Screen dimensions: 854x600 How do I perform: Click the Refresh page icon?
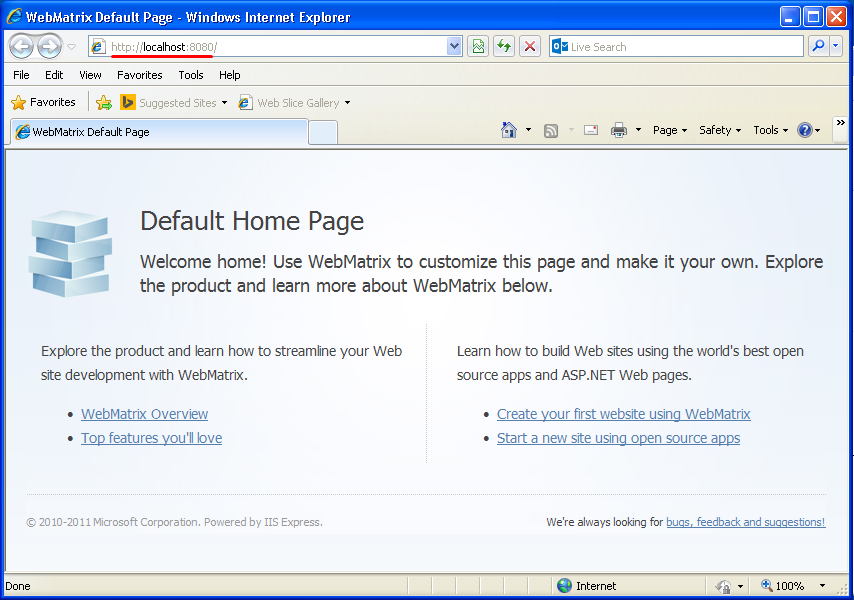coord(504,47)
